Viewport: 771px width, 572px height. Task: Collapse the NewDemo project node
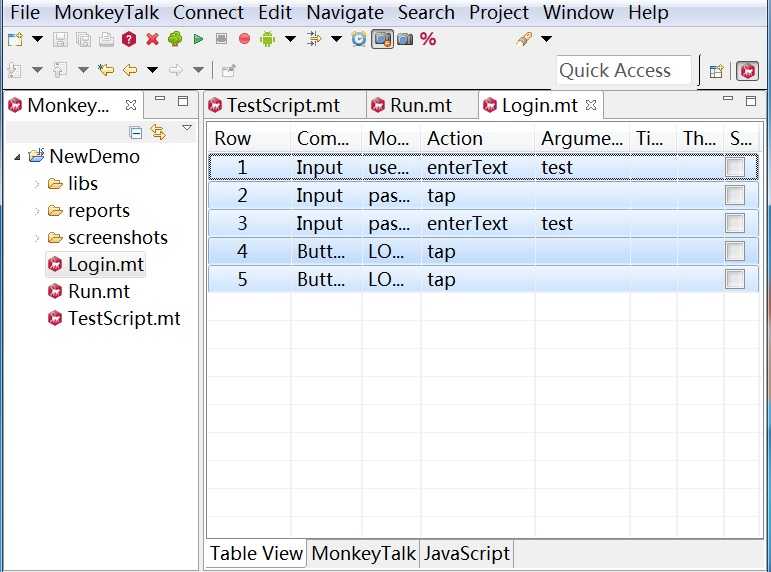(x=17, y=157)
